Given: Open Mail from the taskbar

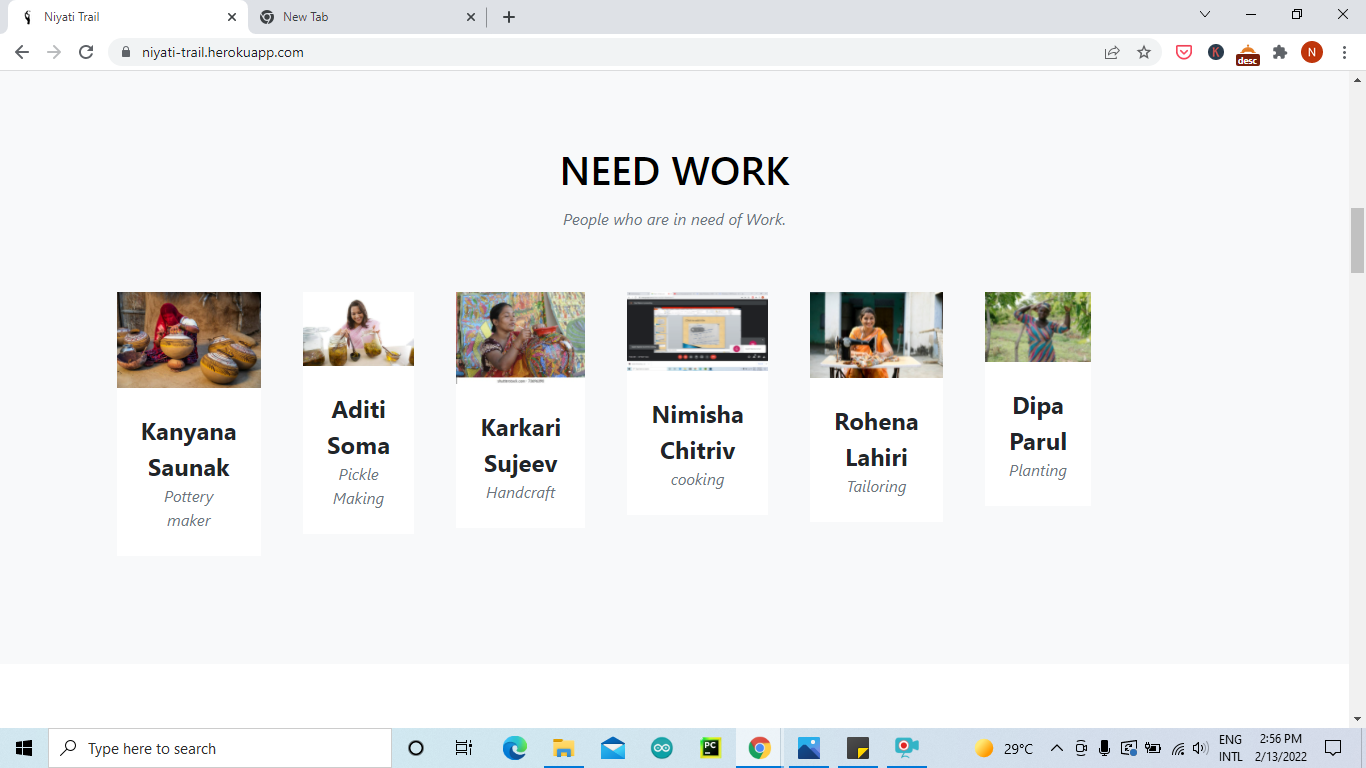Looking at the screenshot, I should (611, 747).
